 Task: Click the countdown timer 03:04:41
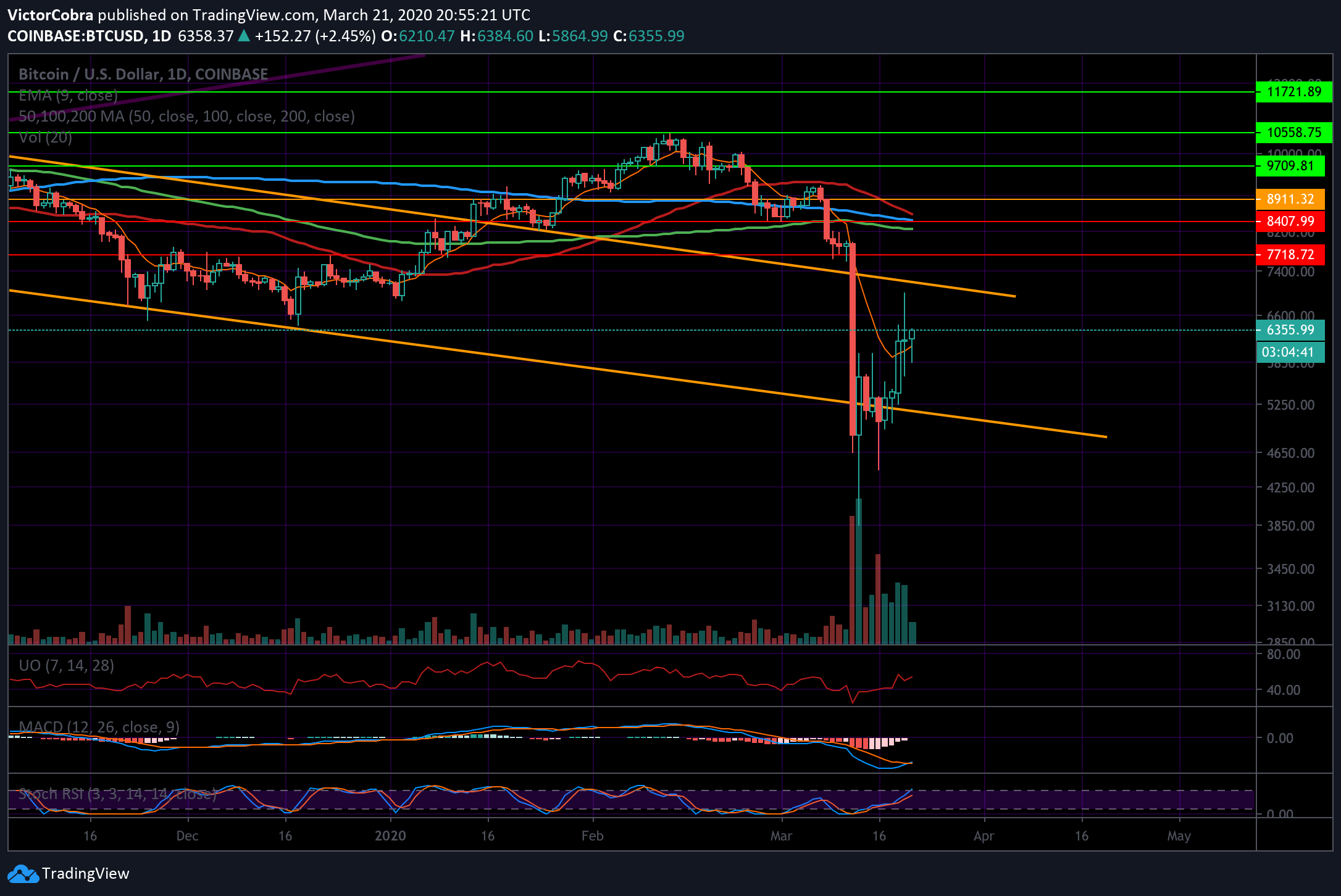point(1290,352)
